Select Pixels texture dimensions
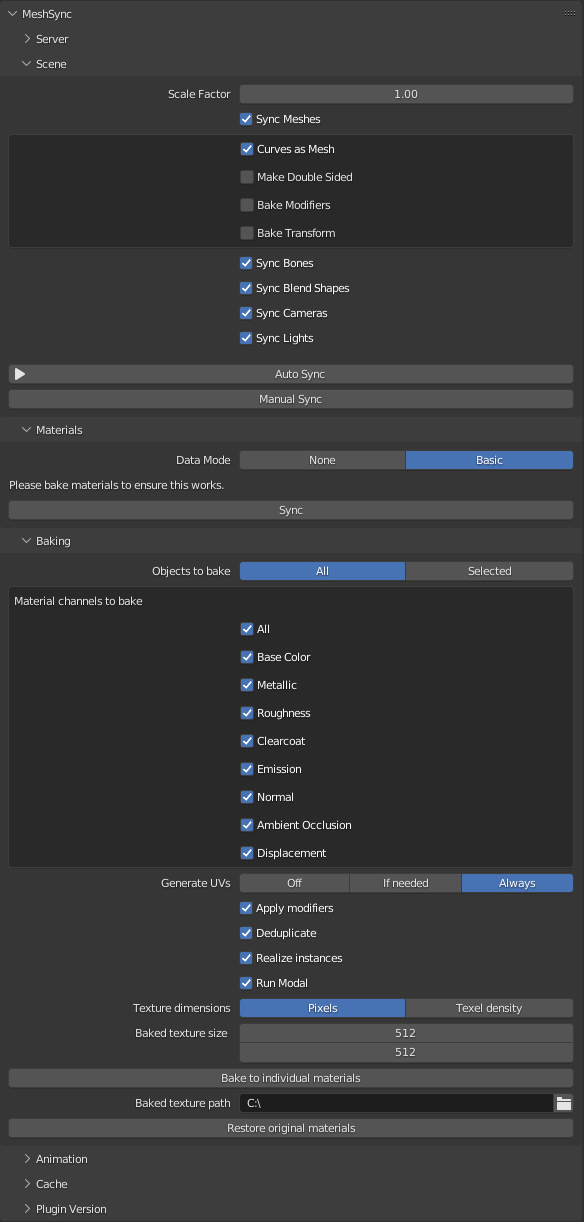584x1222 pixels. pyautogui.click(x=322, y=1008)
